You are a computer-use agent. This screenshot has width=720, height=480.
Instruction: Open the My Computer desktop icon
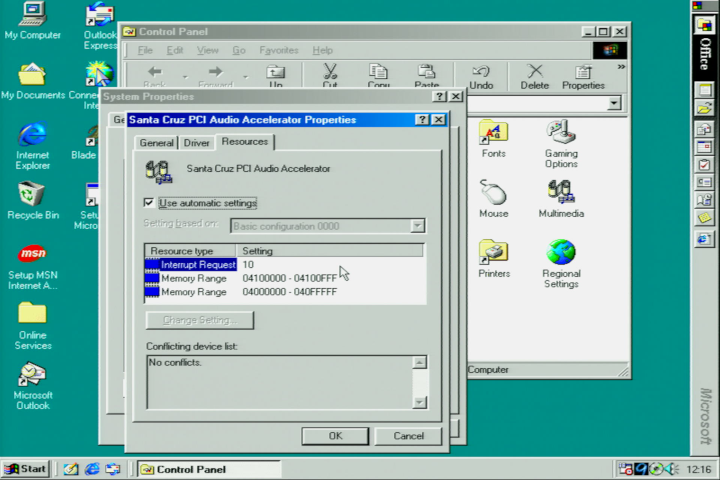32,21
